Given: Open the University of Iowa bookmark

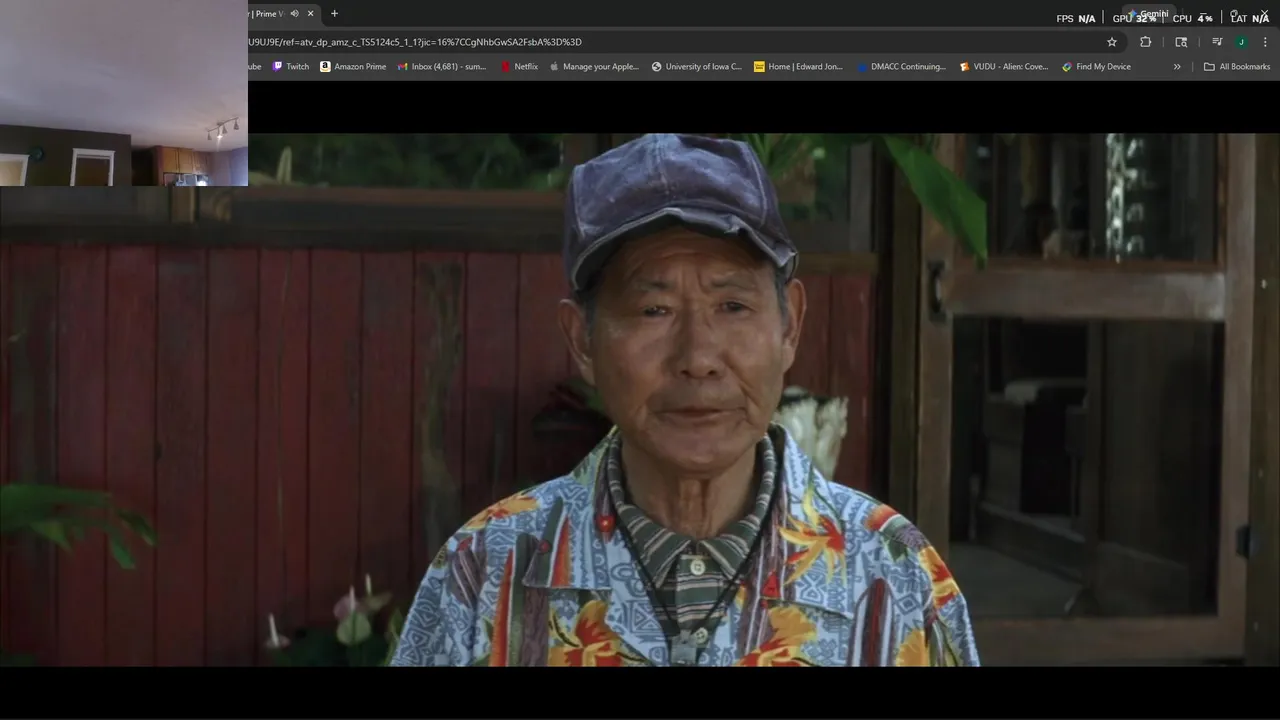Looking at the screenshot, I should point(697,67).
